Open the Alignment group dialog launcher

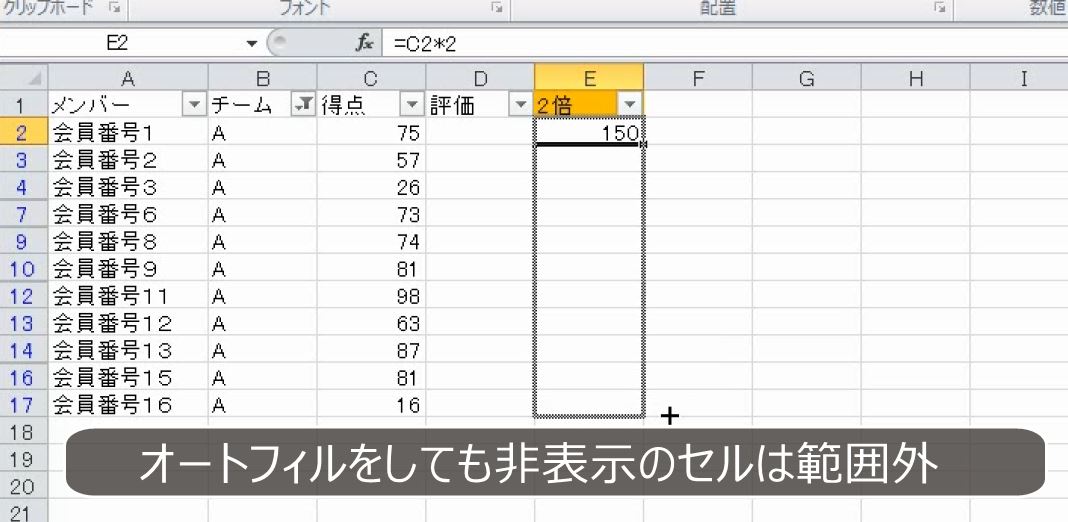(x=939, y=8)
